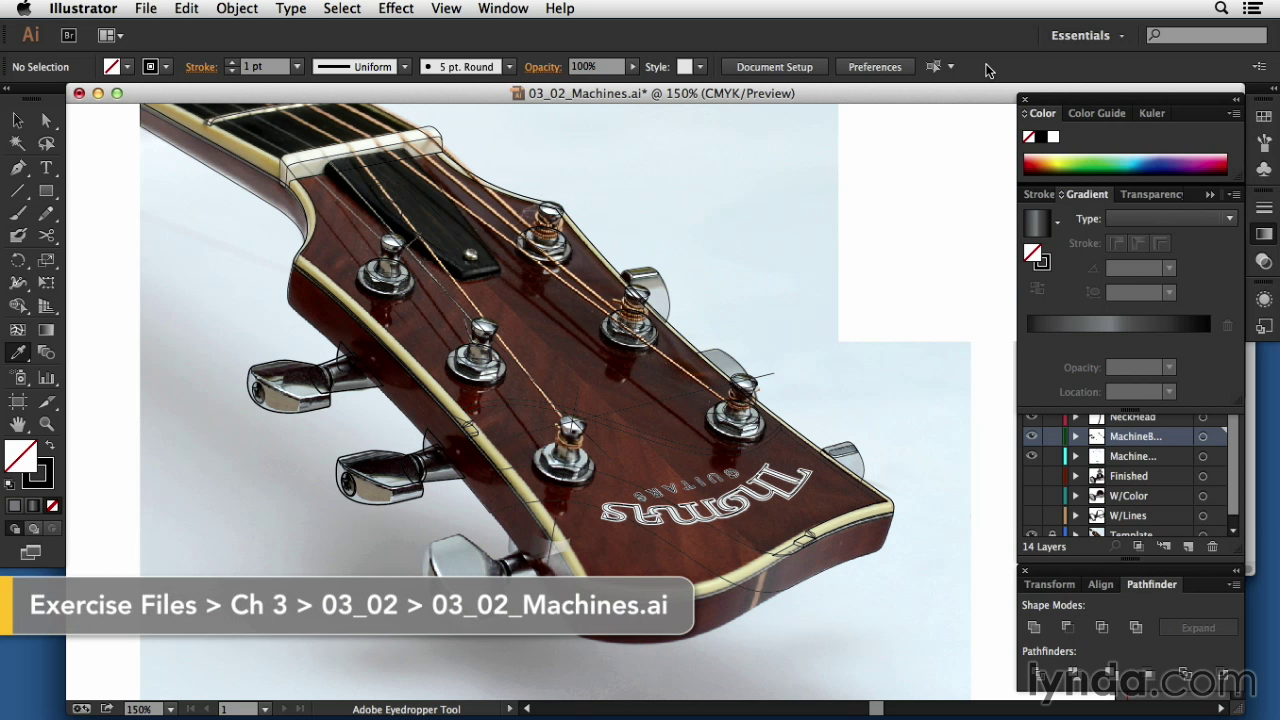Open the Window menu
Viewport: 1280px width, 720px height.
(x=503, y=8)
